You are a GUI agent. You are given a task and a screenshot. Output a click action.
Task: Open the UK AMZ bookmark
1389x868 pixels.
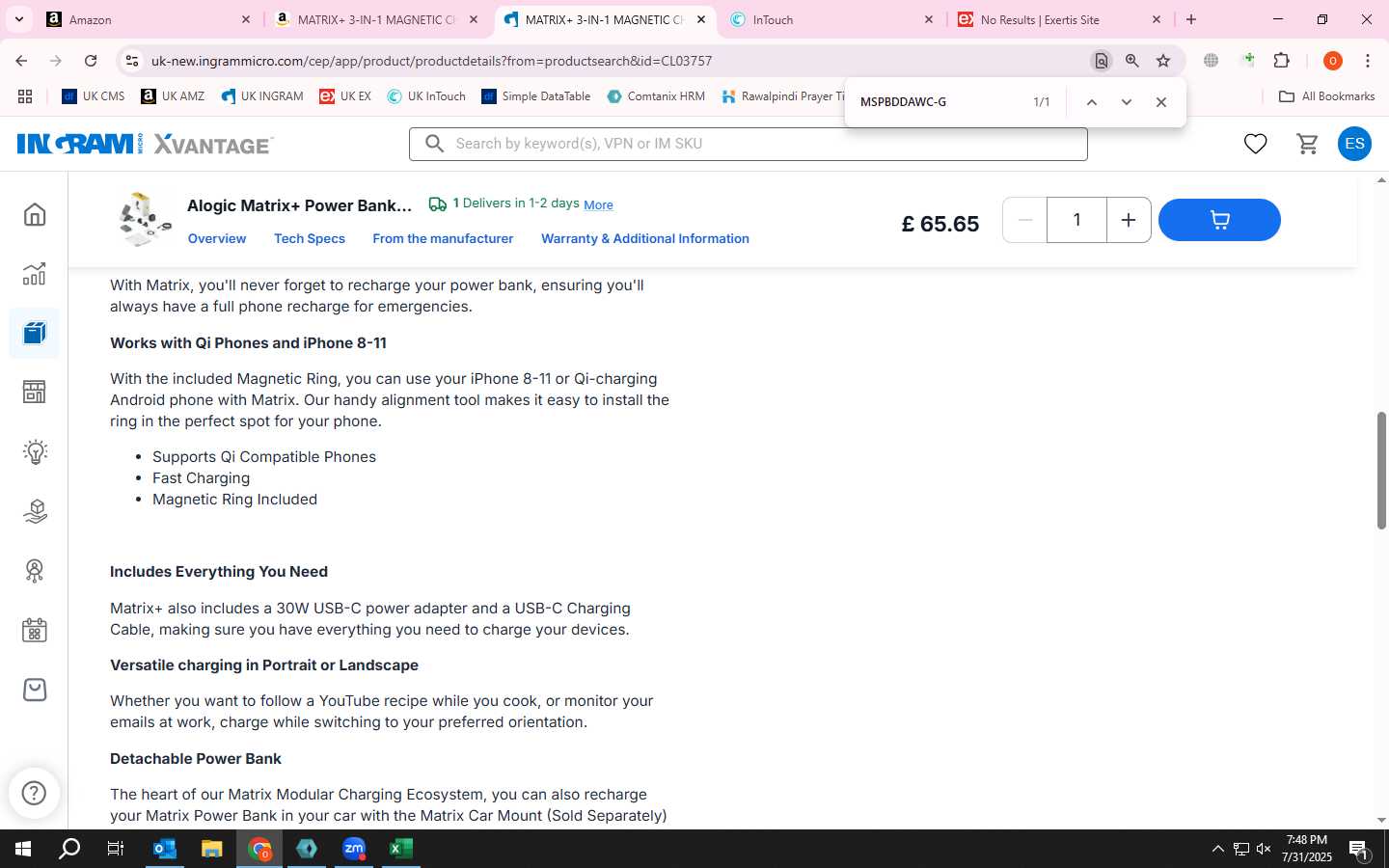(x=173, y=96)
